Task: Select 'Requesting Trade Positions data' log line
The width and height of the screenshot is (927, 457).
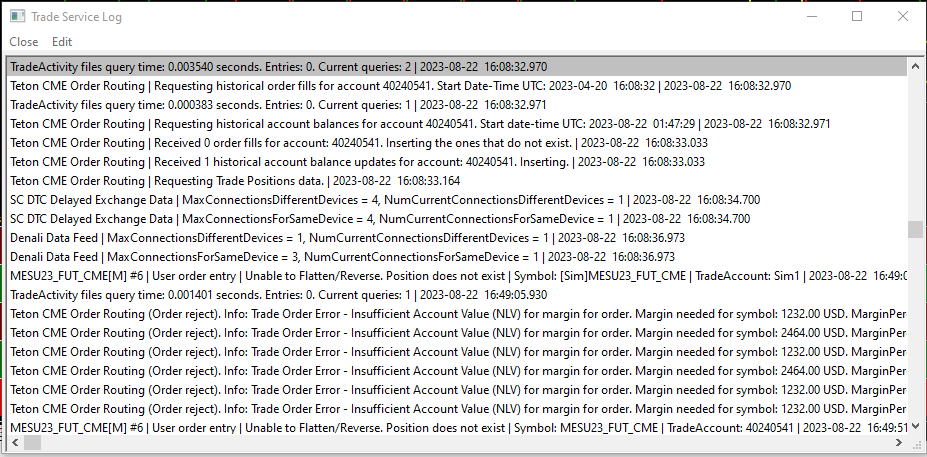Action: pos(456,180)
